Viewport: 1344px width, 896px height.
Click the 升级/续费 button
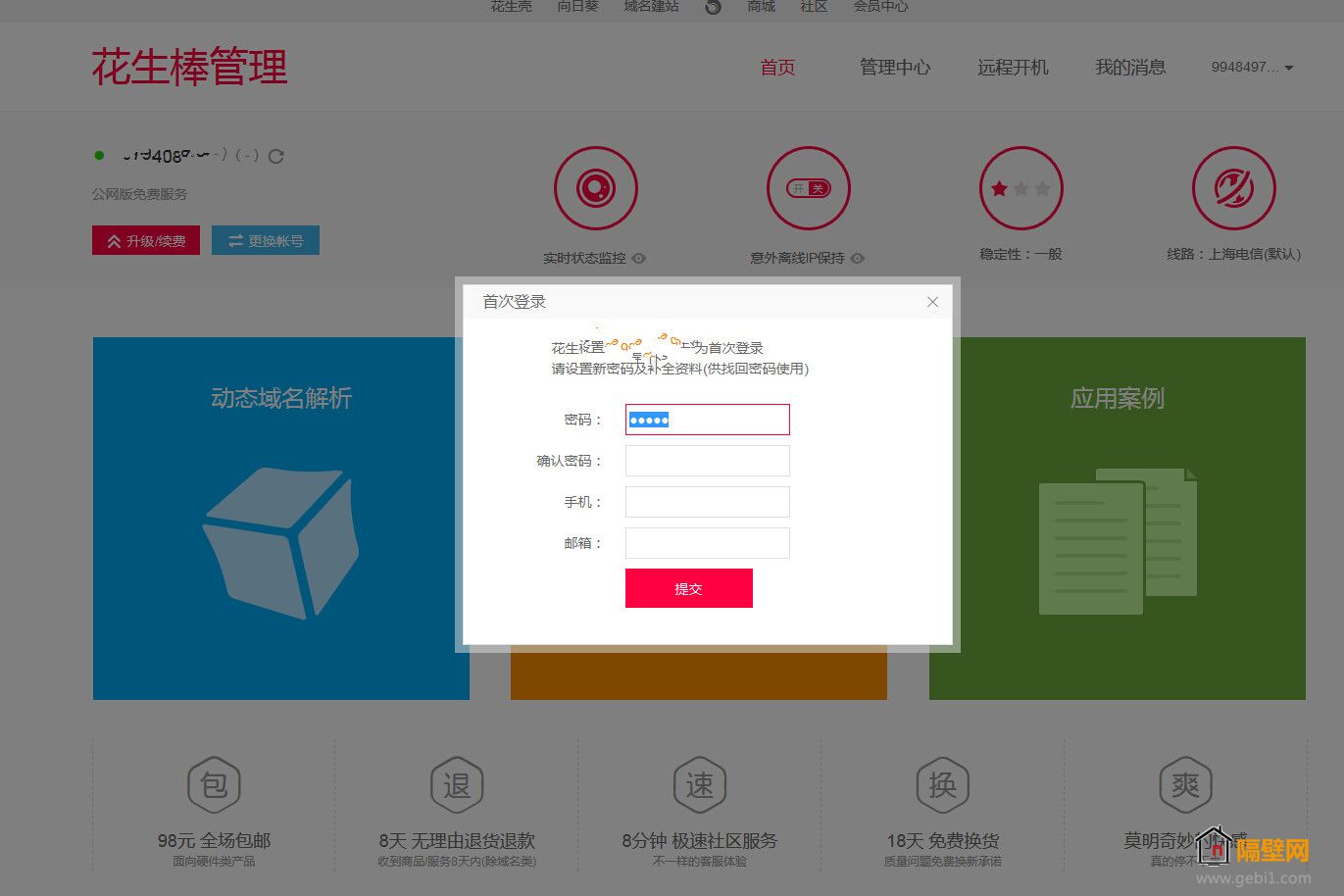(x=146, y=241)
